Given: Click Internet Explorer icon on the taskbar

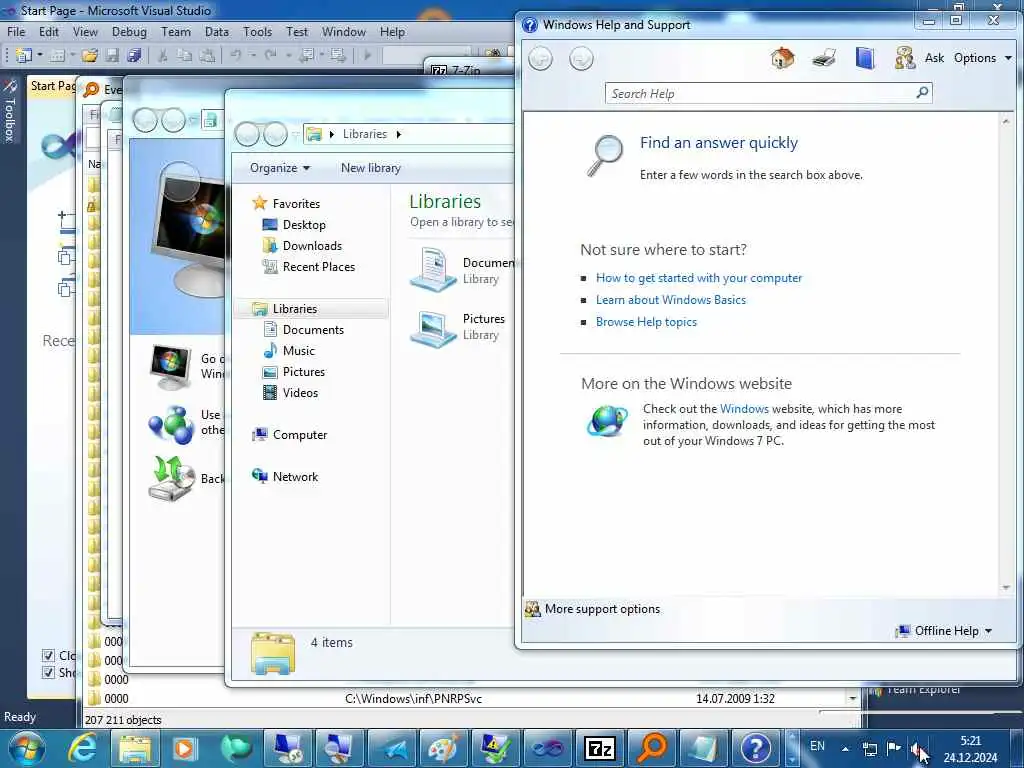Looking at the screenshot, I should point(83,748).
